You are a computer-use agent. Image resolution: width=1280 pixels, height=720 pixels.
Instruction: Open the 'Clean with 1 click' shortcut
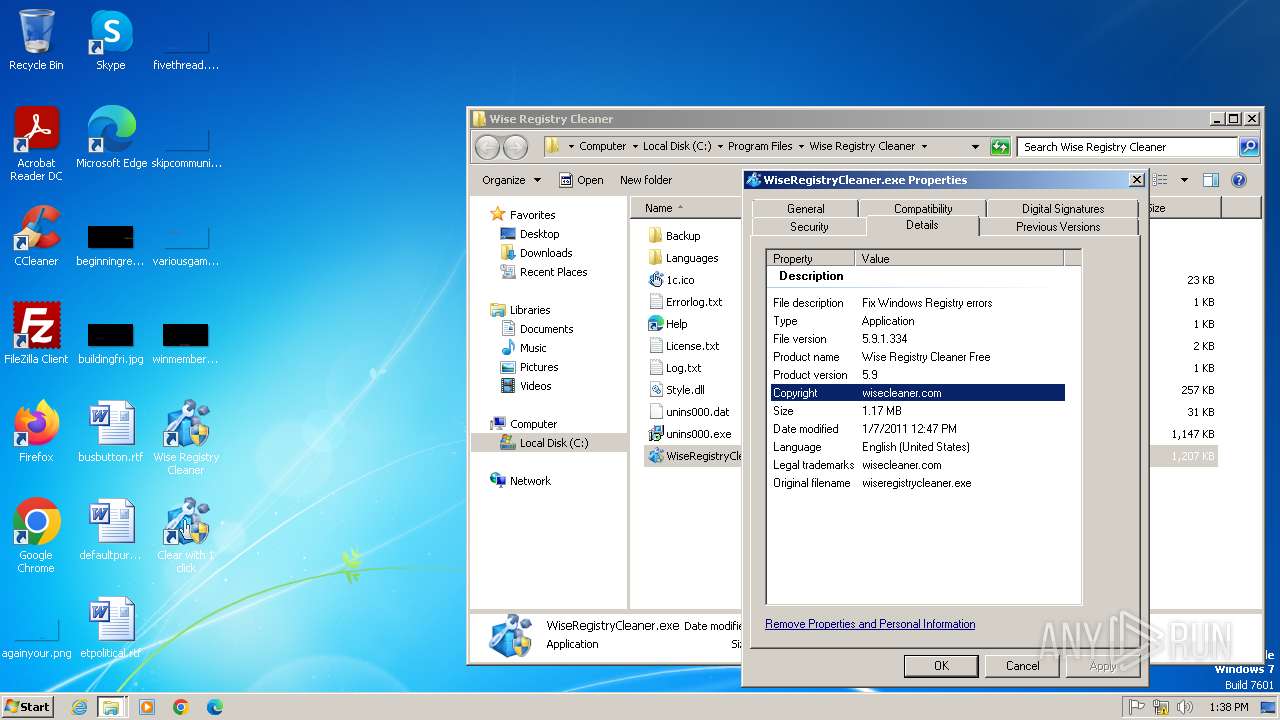tap(186, 536)
